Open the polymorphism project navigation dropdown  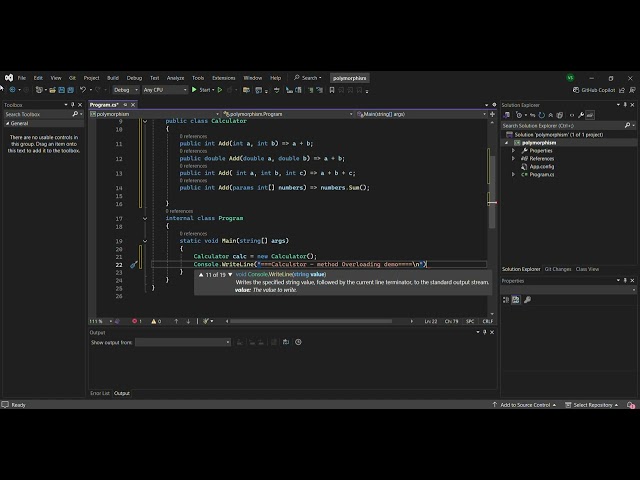pos(154,114)
